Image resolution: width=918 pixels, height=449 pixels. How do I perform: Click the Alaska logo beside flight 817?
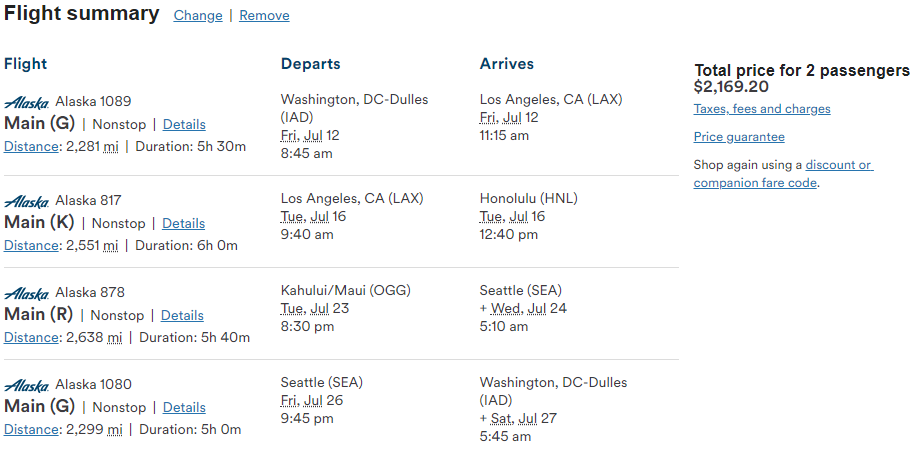pos(26,202)
